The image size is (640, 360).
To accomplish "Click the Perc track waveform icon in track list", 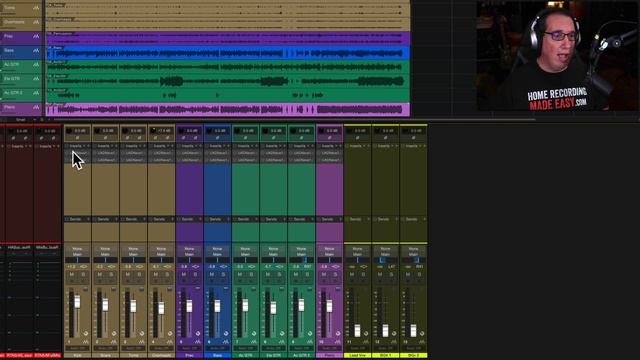I will 36,36.
